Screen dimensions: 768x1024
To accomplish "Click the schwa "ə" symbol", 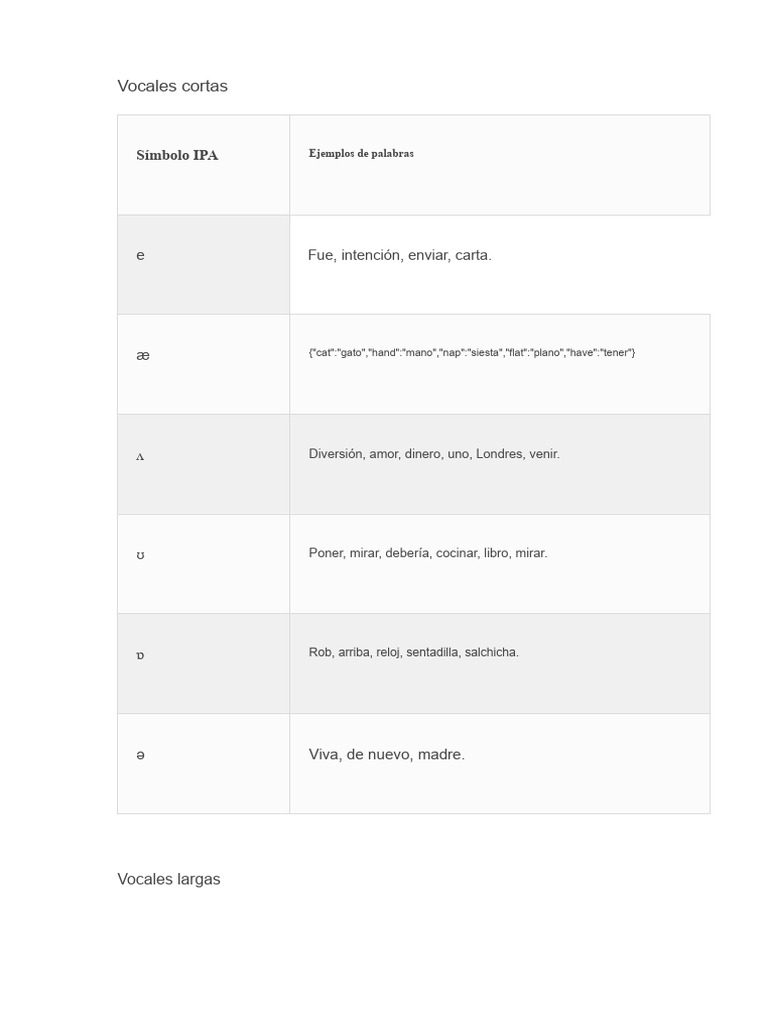I will 140,755.
